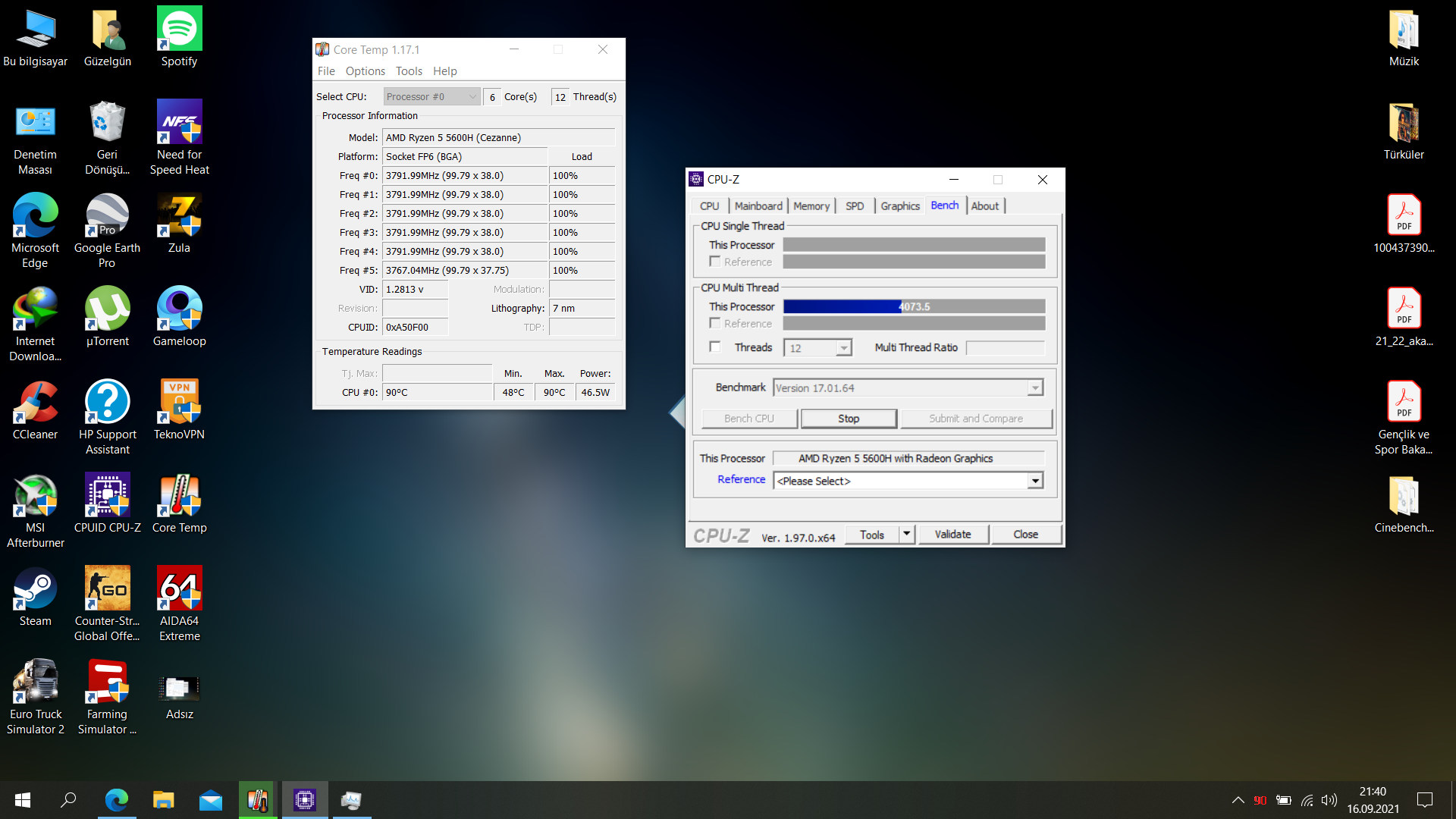The width and height of the screenshot is (1456, 819).
Task: Expand the Tools button dropdown arrow
Action: (906, 534)
